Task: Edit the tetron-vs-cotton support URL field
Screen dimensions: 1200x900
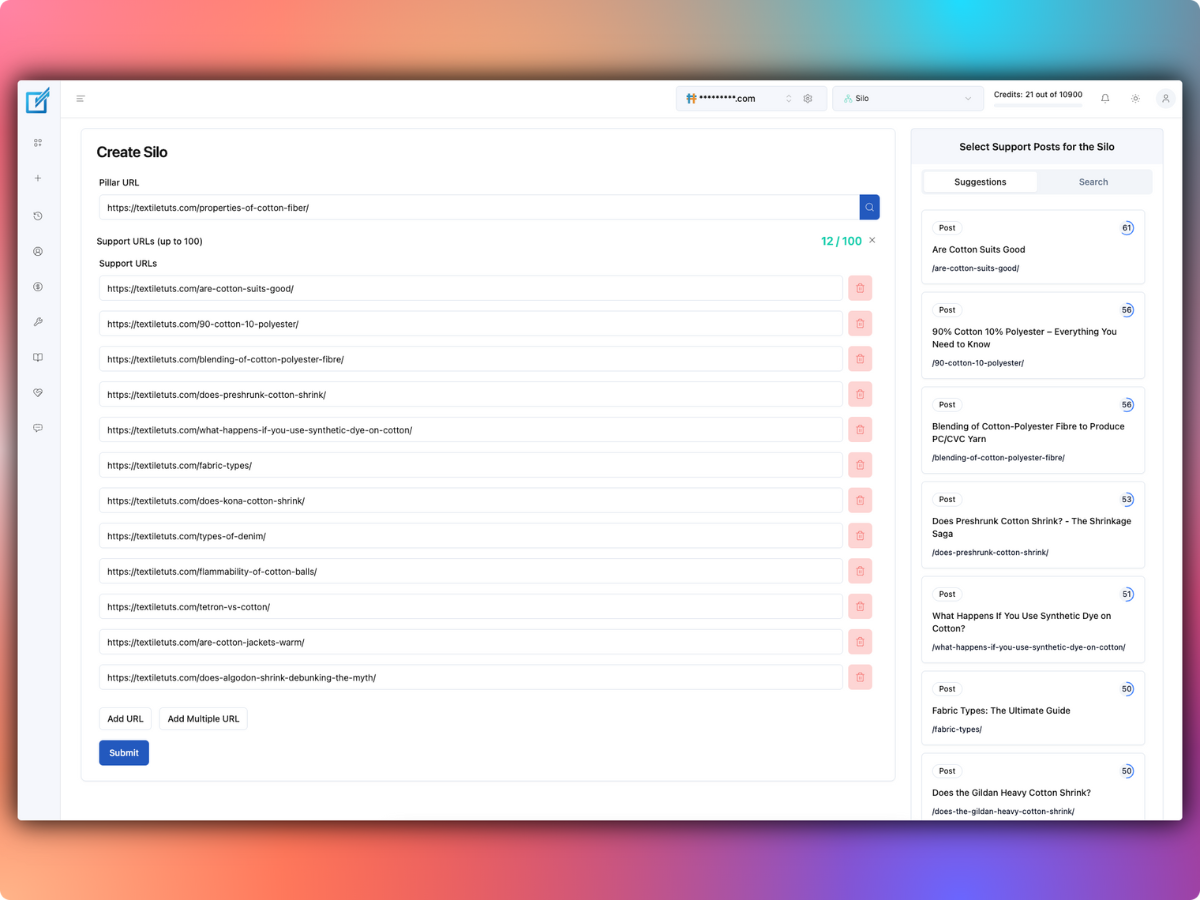Action: click(471, 606)
